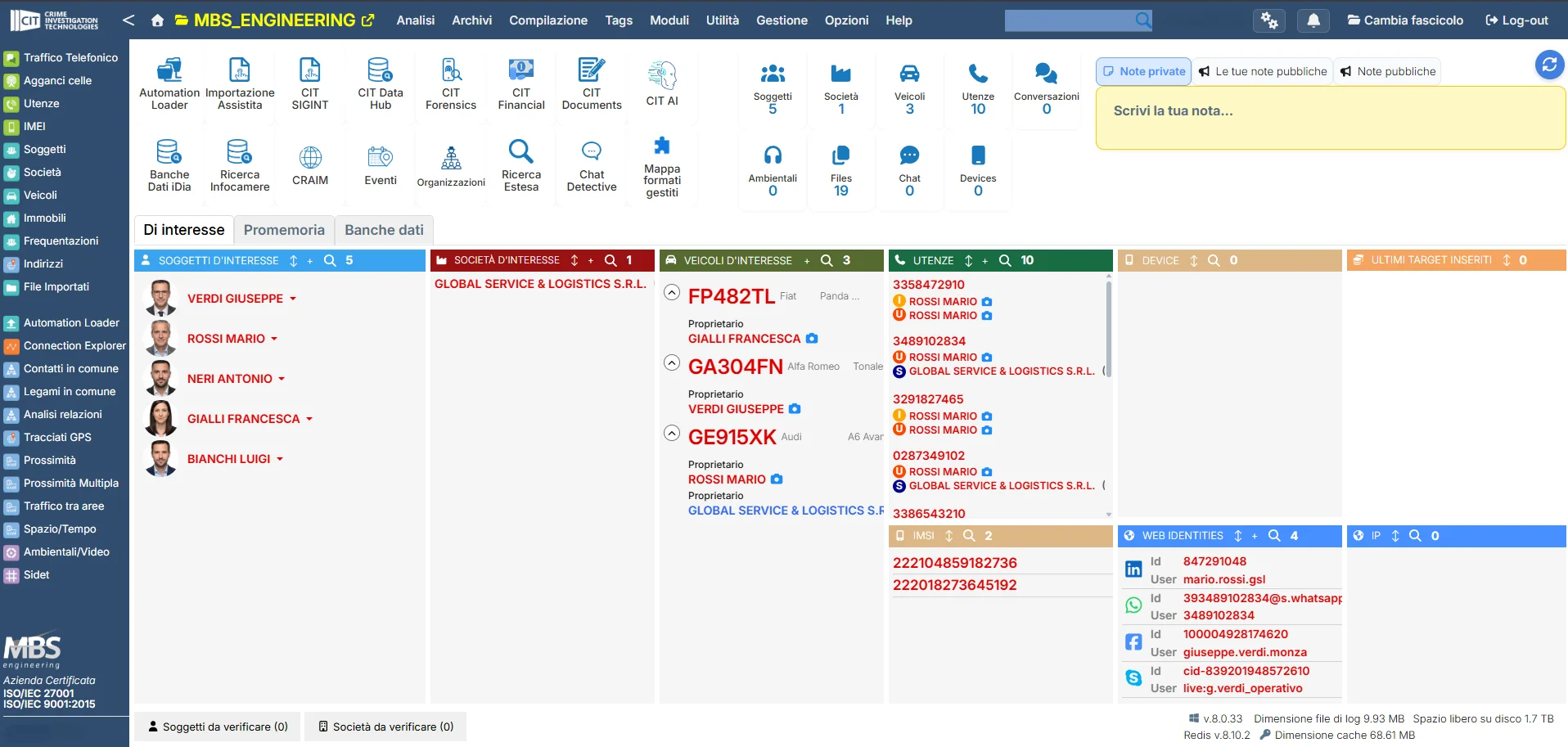Open the LinkedIn web identity icon

(x=1133, y=569)
